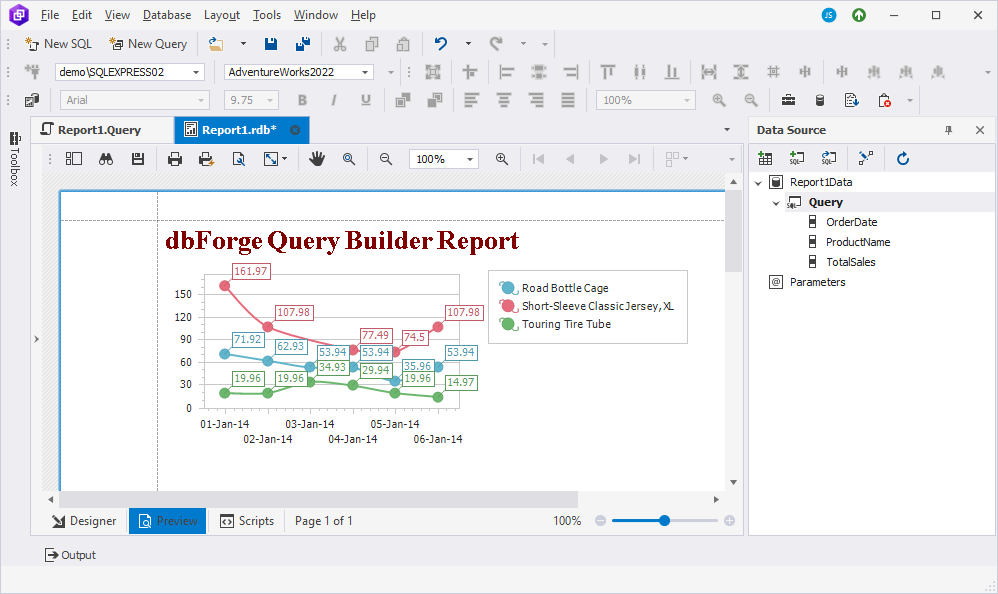The width and height of the screenshot is (998, 594).
Task: Show the document map thumbnails panel
Action: pyautogui.click(x=74, y=159)
